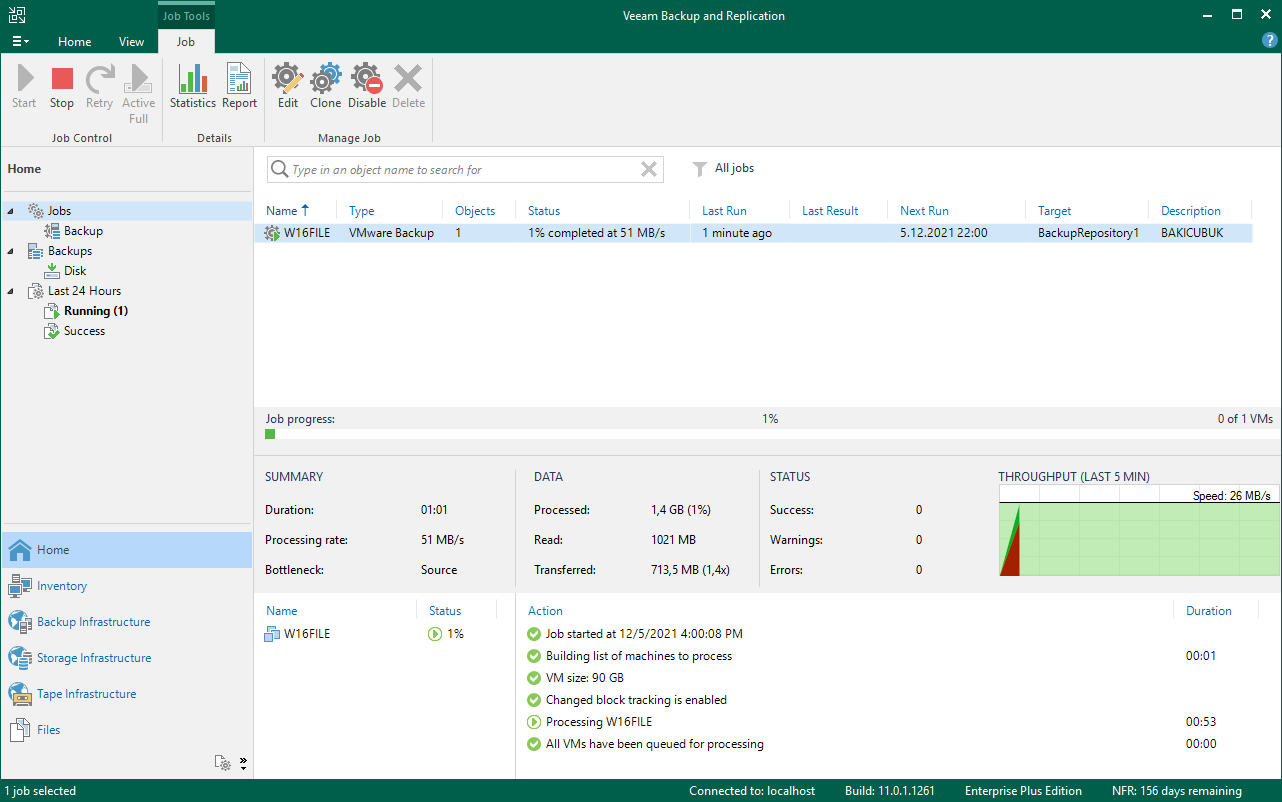The width and height of the screenshot is (1282, 802).
Task: Clone the selected job
Action: click(x=325, y=86)
